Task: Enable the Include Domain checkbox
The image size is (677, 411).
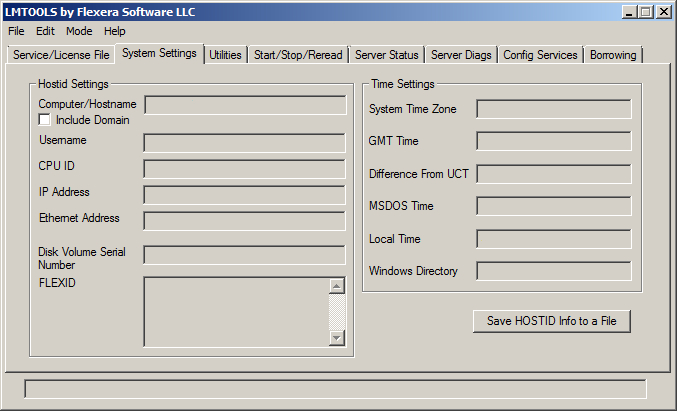Action: (44, 120)
